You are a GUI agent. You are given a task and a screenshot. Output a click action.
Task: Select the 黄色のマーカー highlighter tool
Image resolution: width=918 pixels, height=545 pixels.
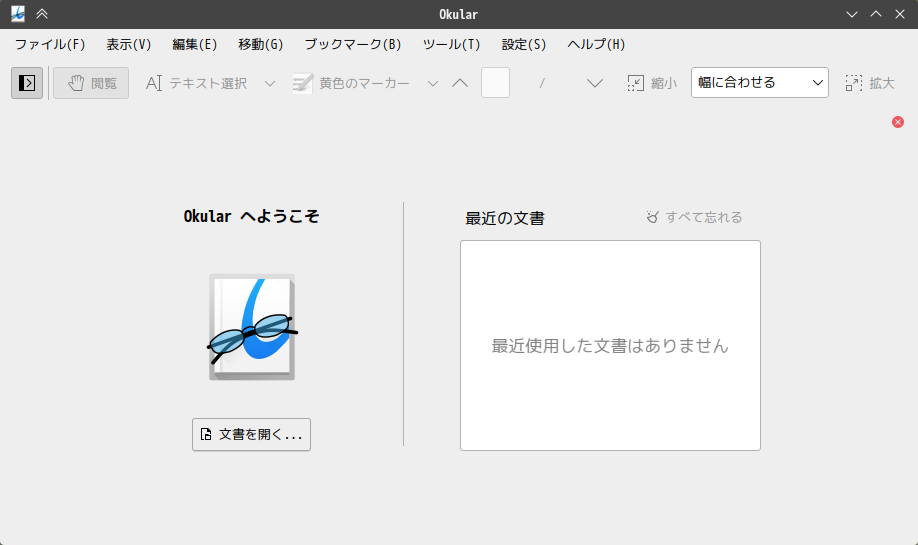pos(351,83)
